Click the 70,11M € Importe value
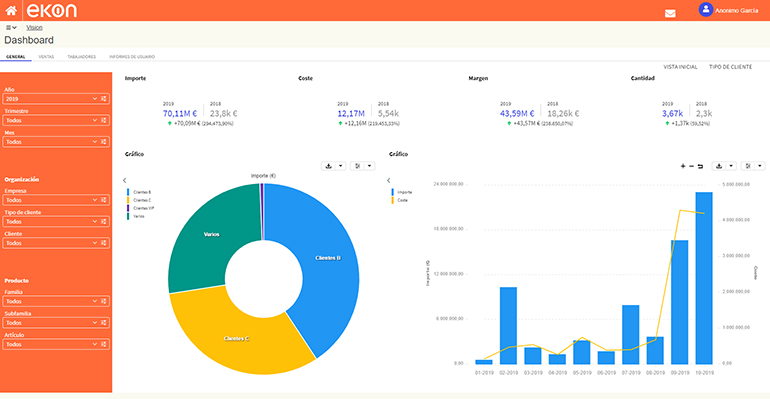Image resolution: width=770 pixels, height=399 pixels. click(x=180, y=113)
